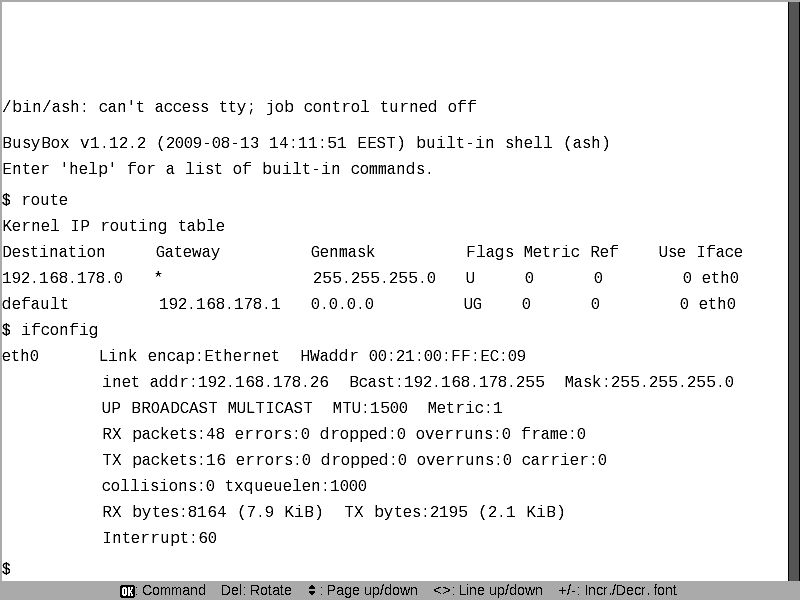Click the default gateway 192.168.178.1

tap(220, 304)
